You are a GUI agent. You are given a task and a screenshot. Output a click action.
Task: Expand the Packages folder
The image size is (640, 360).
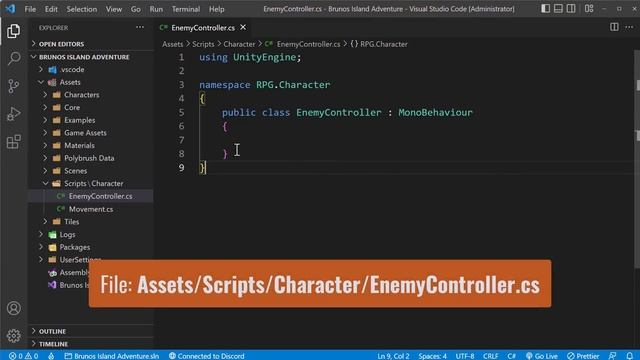(91, 247)
